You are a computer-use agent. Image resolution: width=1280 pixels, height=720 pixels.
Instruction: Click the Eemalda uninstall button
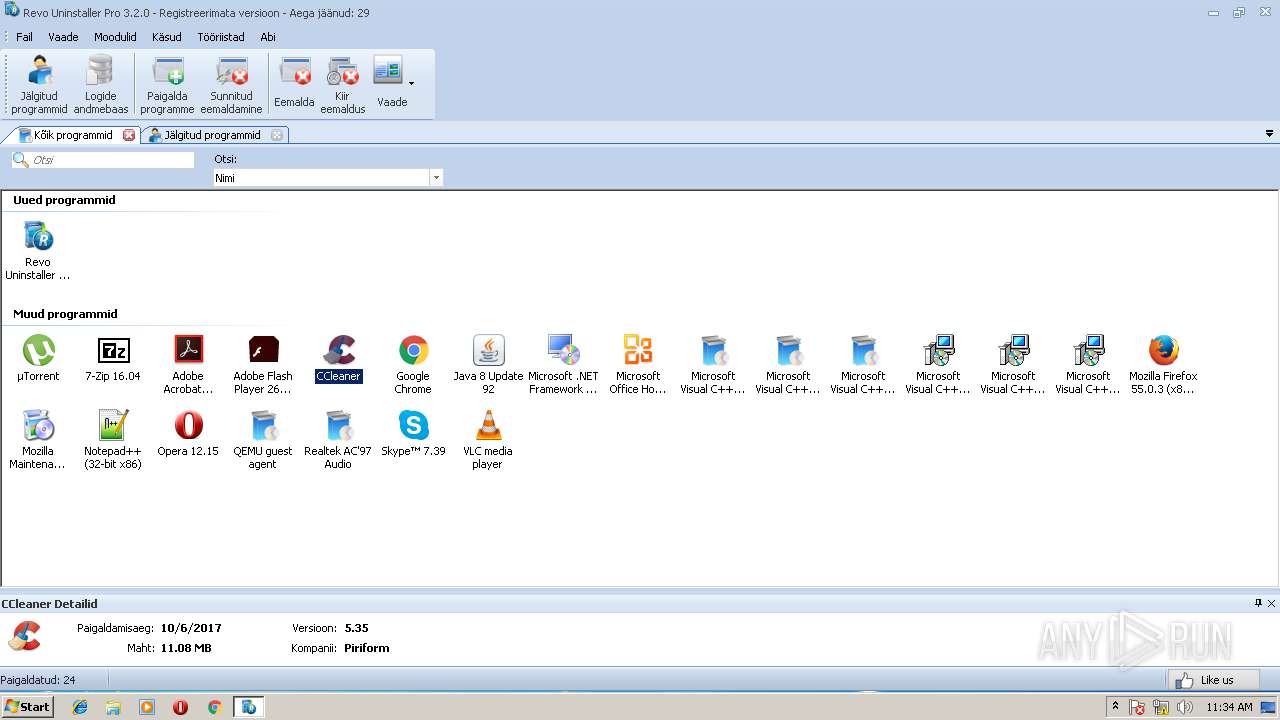(x=294, y=85)
